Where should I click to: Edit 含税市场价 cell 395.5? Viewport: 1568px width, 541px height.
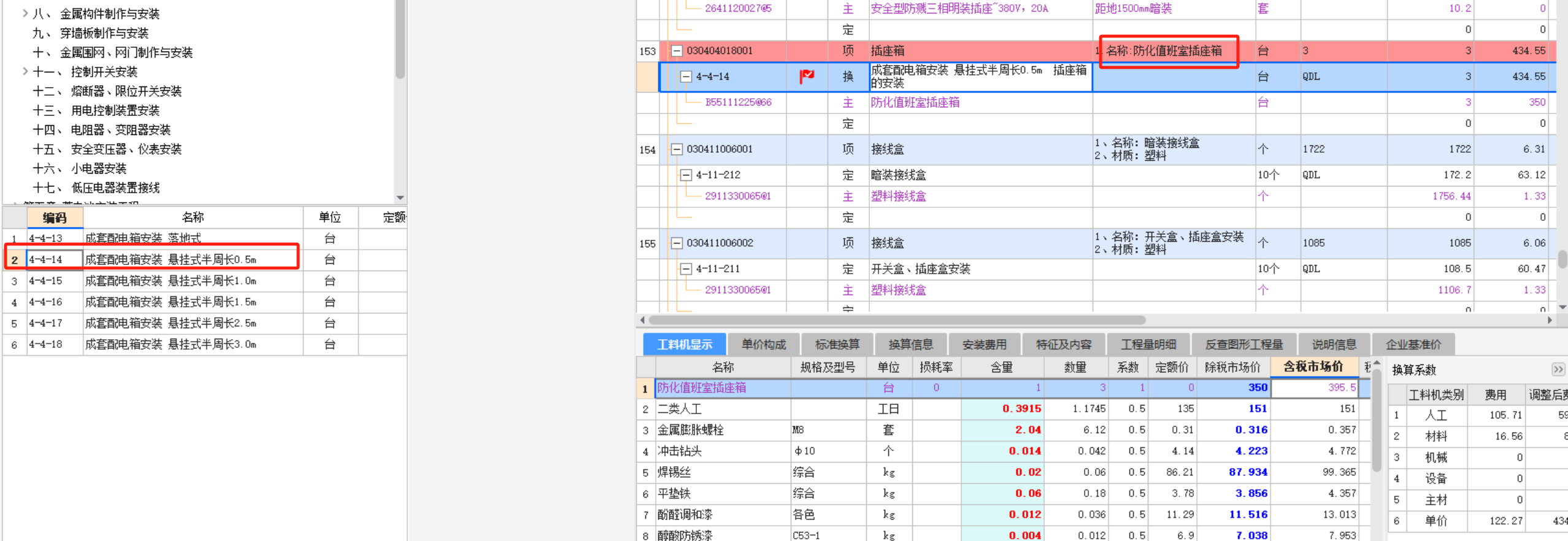tap(1315, 388)
